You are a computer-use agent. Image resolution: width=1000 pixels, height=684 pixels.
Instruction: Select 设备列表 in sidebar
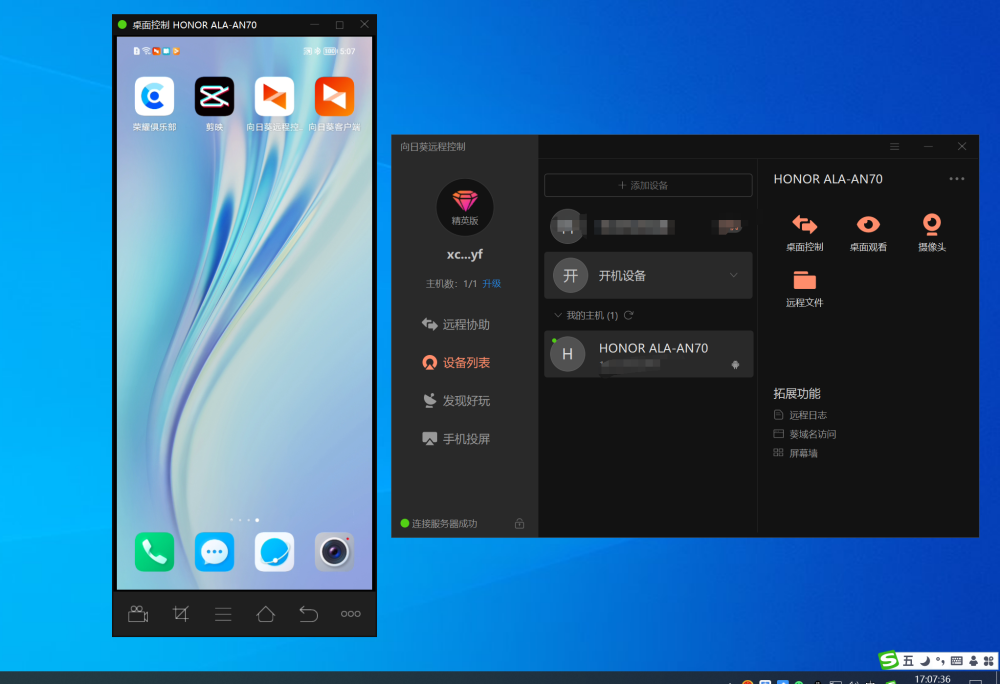[456, 363]
